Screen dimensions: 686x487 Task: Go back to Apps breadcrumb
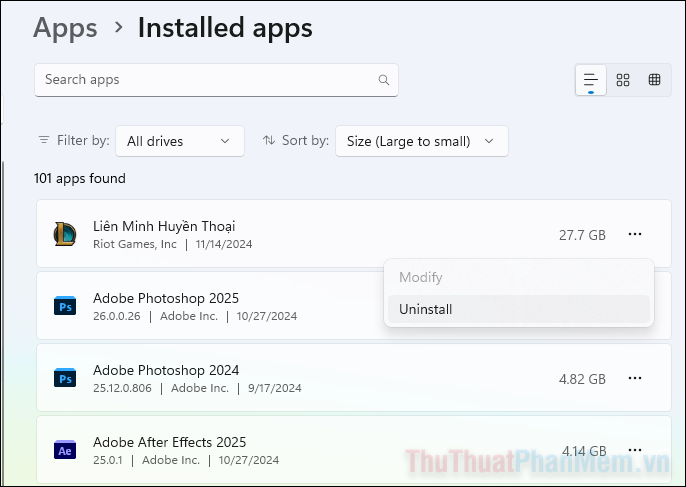[65, 28]
